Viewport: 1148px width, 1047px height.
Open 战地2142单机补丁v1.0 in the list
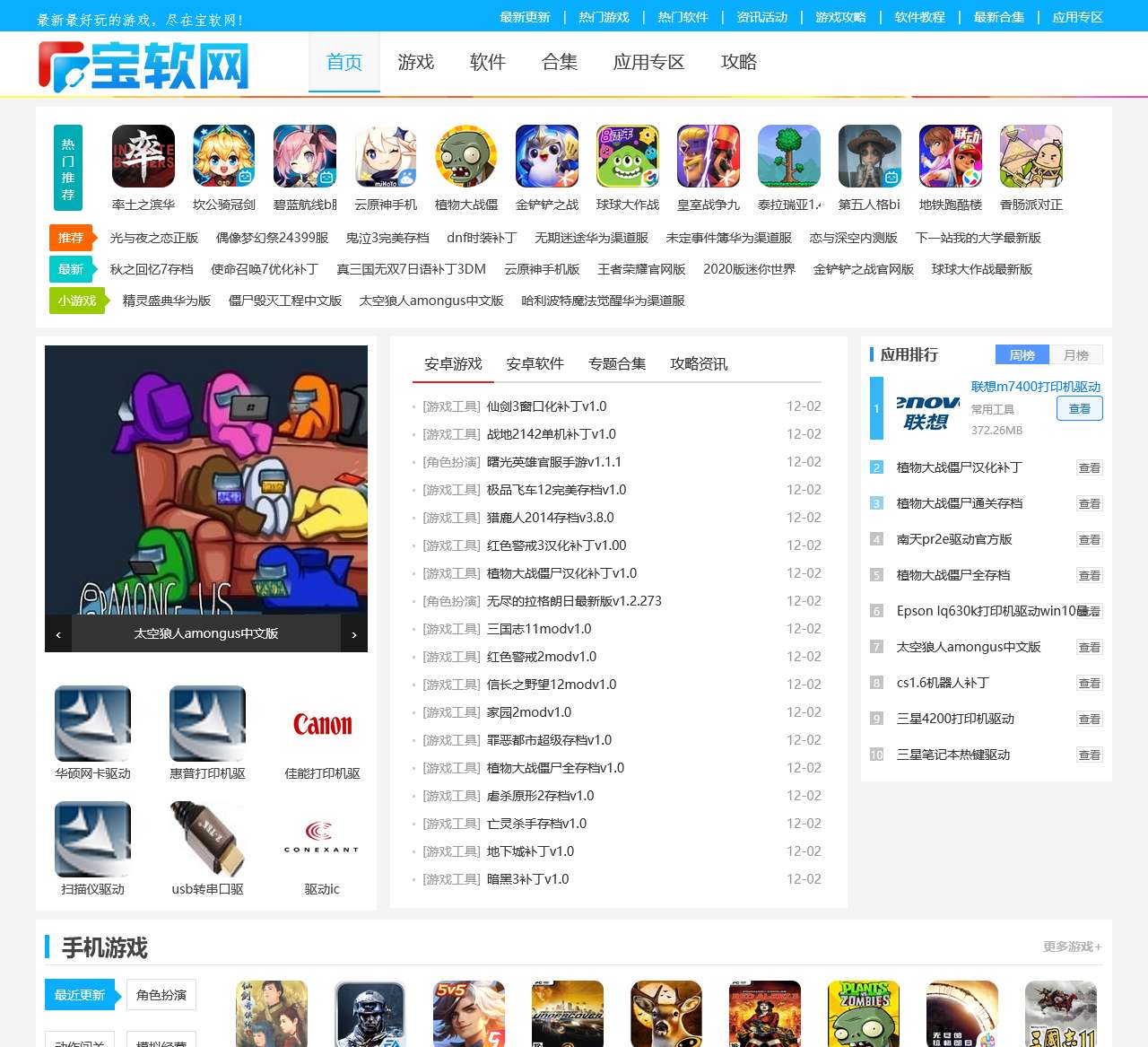click(551, 434)
